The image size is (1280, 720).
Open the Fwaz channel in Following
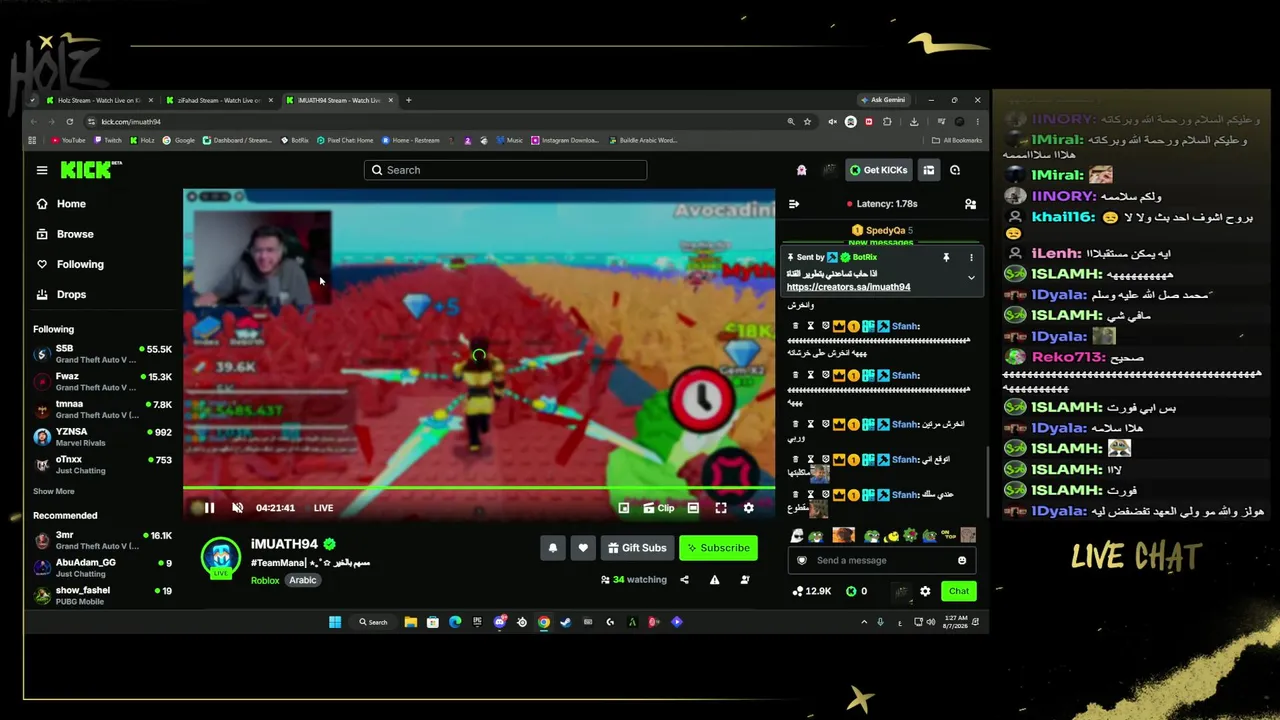click(x=103, y=381)
